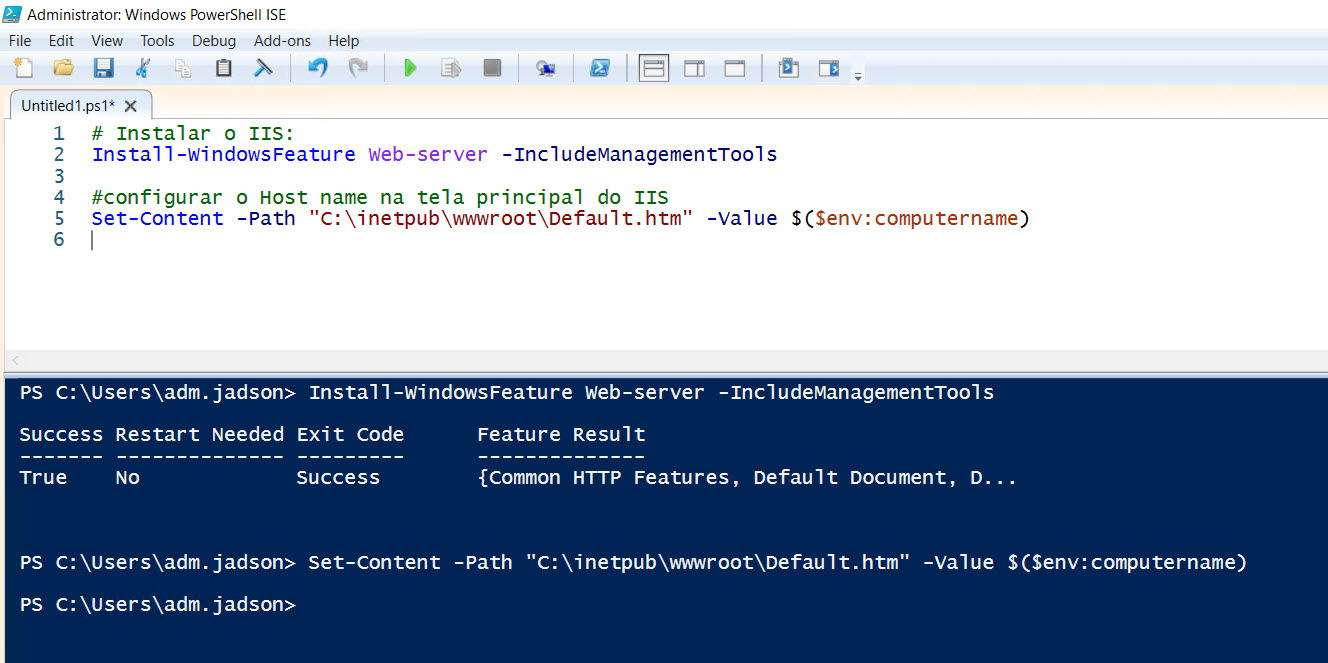
Task: Clear the console pane with the wiper icon
Action: pos(263,68)
